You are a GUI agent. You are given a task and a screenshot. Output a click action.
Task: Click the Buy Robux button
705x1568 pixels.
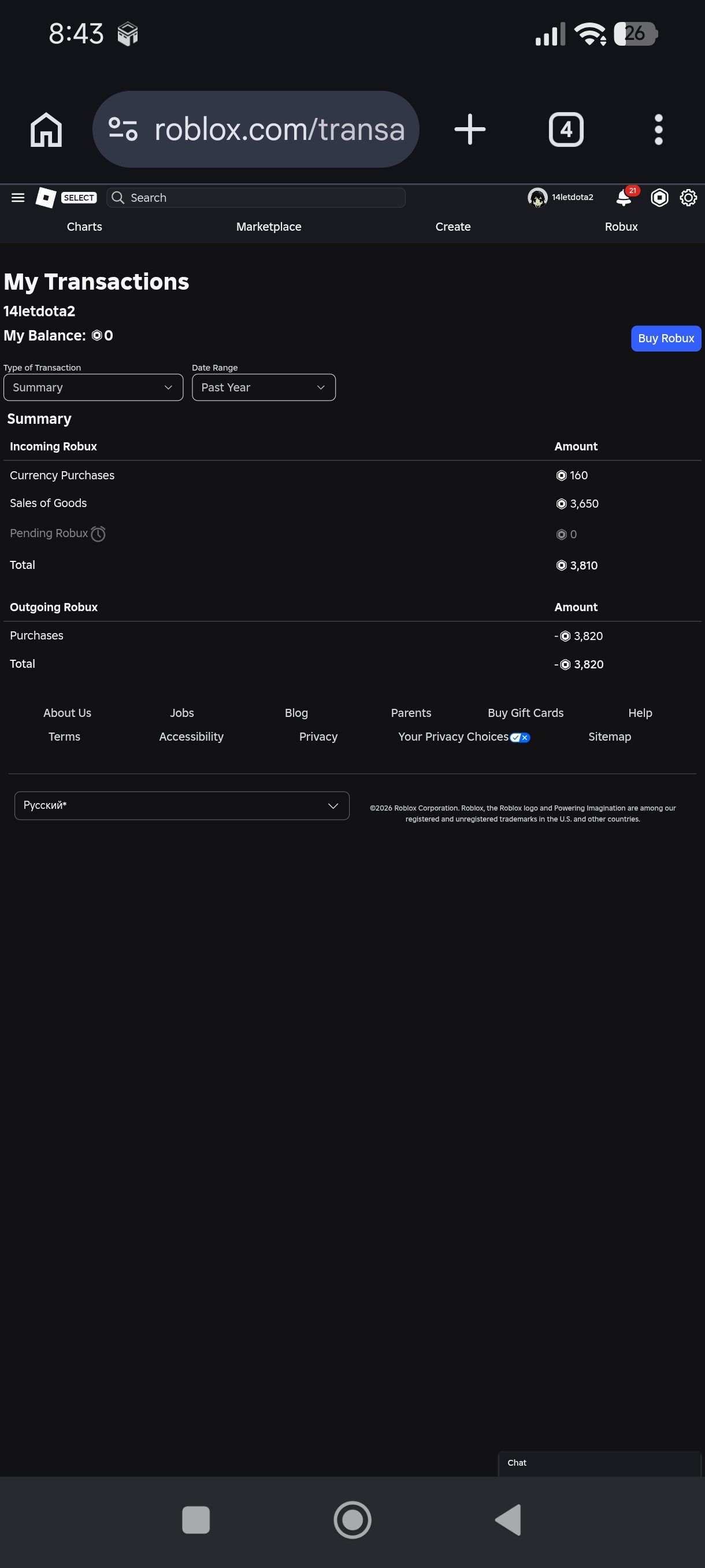(x=666, y=338)
